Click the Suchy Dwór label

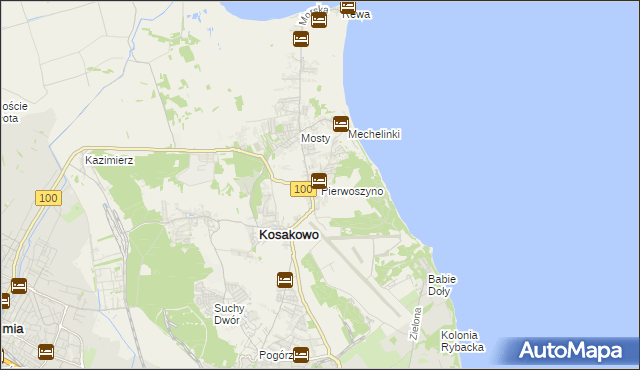pyautogui.click(x=229, y=314)
